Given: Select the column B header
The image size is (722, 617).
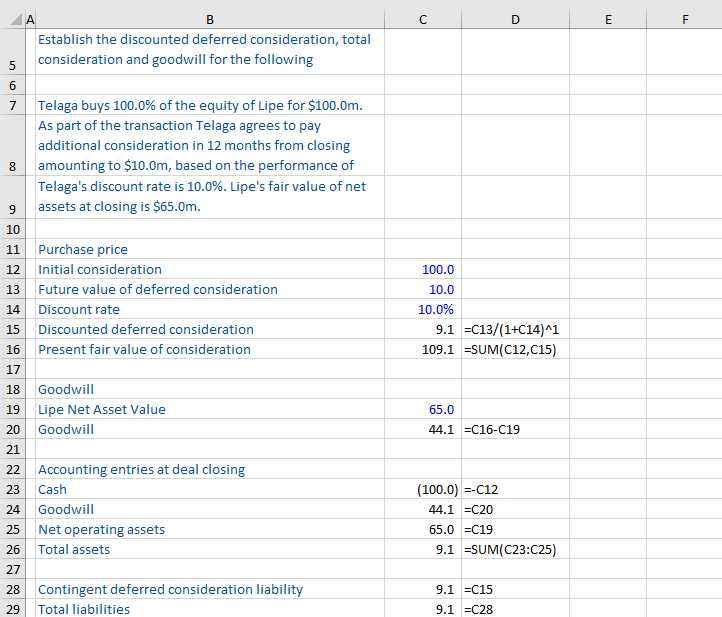Looking at the screenshot, I should 209,17.
